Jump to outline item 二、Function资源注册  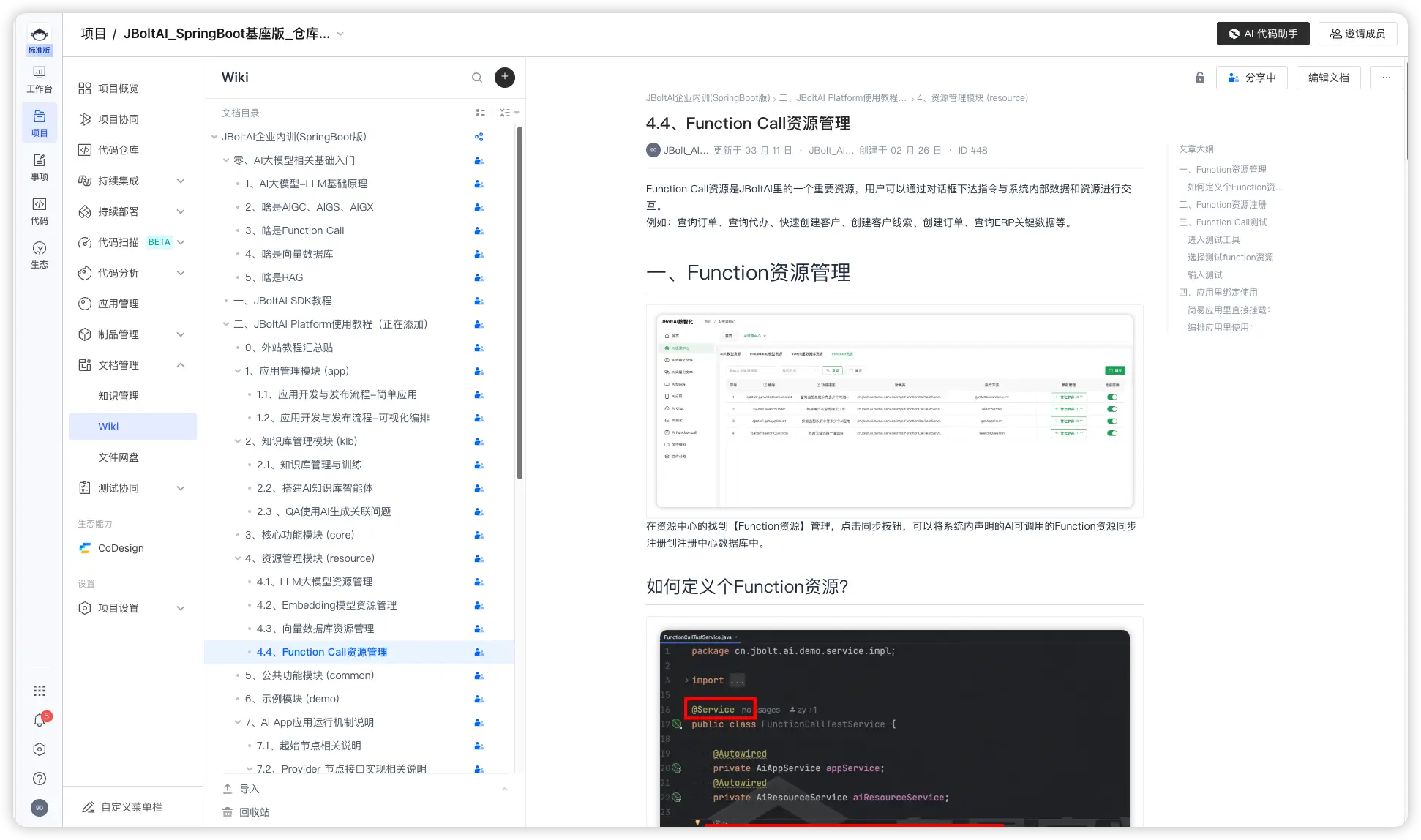pos(1223,205)
